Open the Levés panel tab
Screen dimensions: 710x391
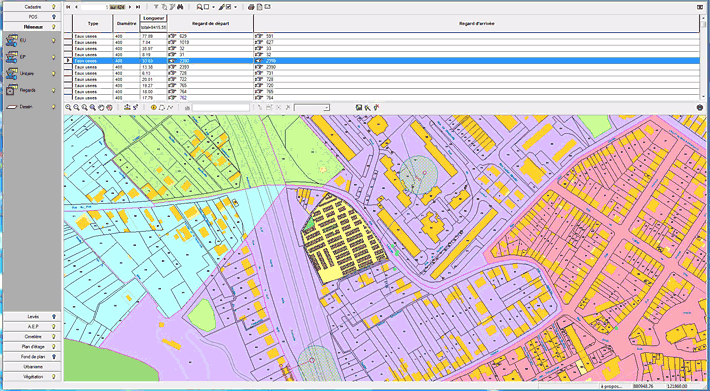tap(32, 317)
